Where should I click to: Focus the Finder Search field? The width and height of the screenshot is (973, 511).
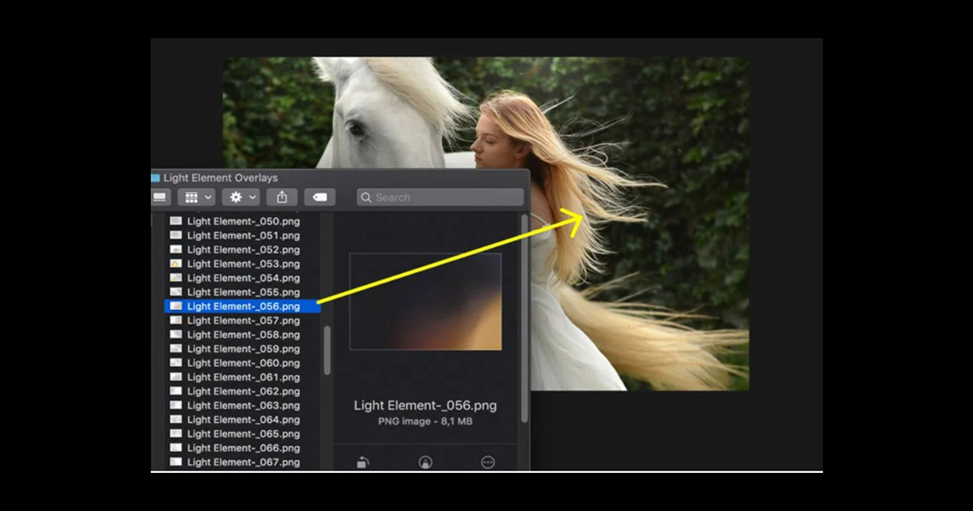point(440,197)
